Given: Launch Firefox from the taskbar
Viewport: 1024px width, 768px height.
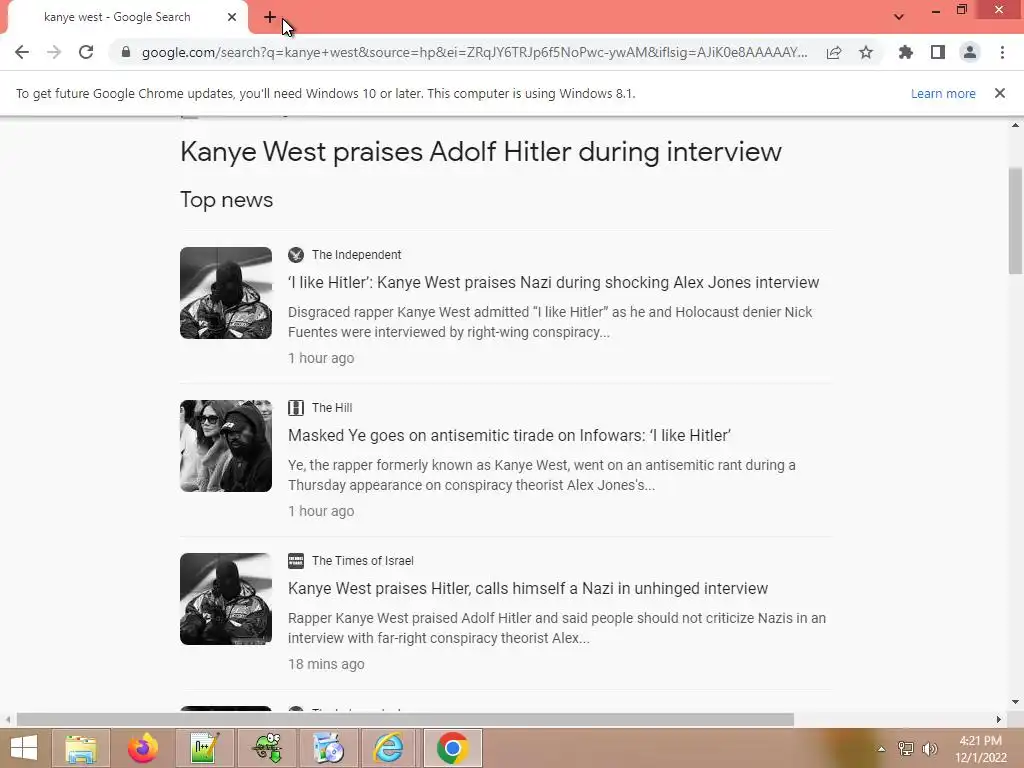Looking at the screenshot, I should pyautogui.click(x=142, y=748).
